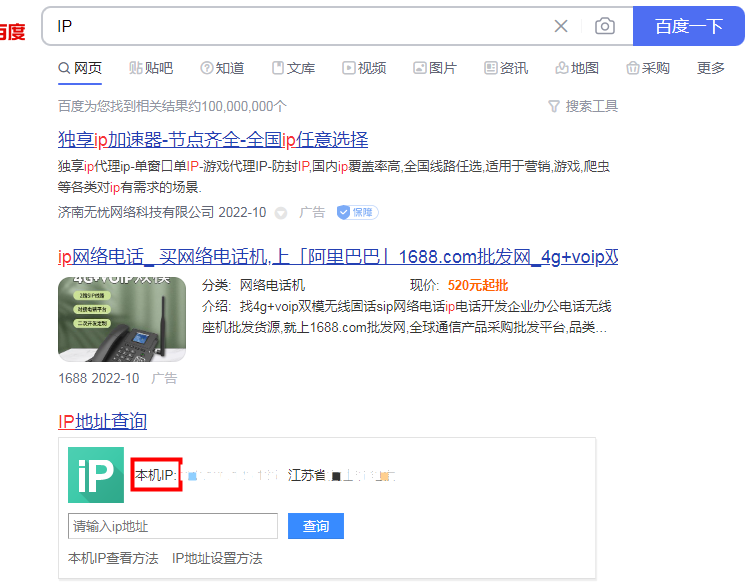Open the 采购 tab
This screenshot has height=584, width=748.
tap(648, 68)
